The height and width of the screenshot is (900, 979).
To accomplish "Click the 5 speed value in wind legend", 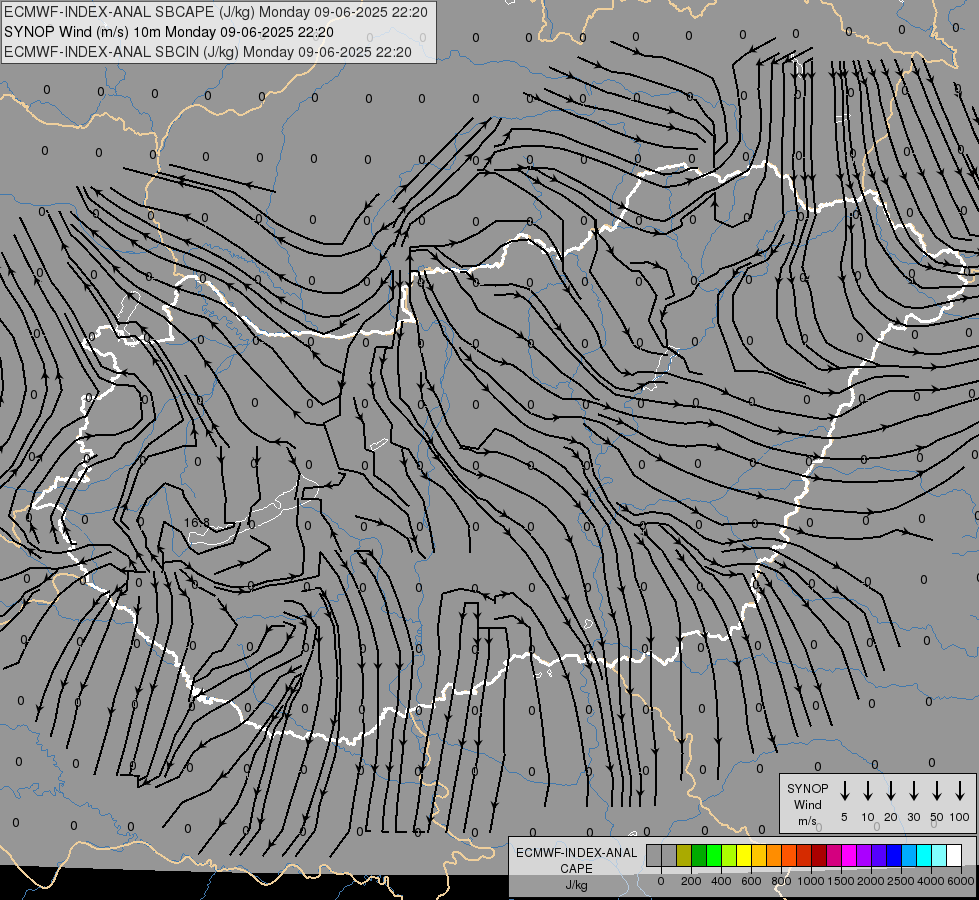I will (844, 817).
